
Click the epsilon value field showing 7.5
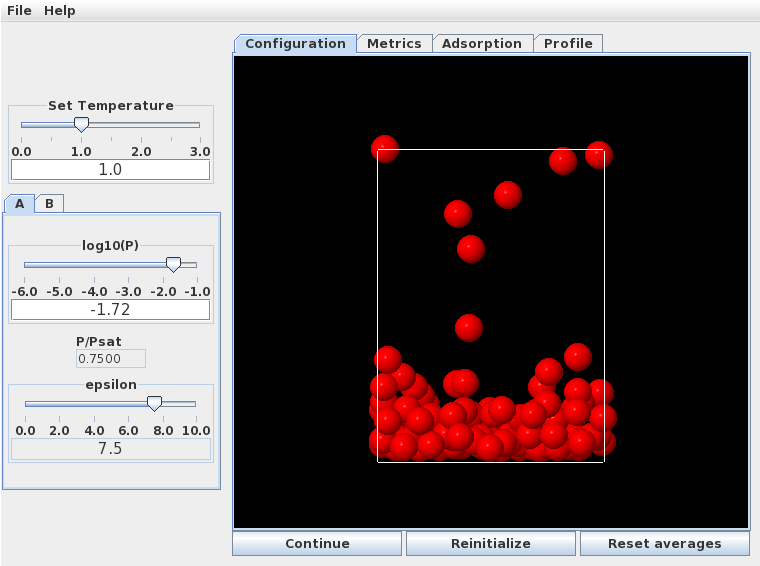click(x=111, y=449)
